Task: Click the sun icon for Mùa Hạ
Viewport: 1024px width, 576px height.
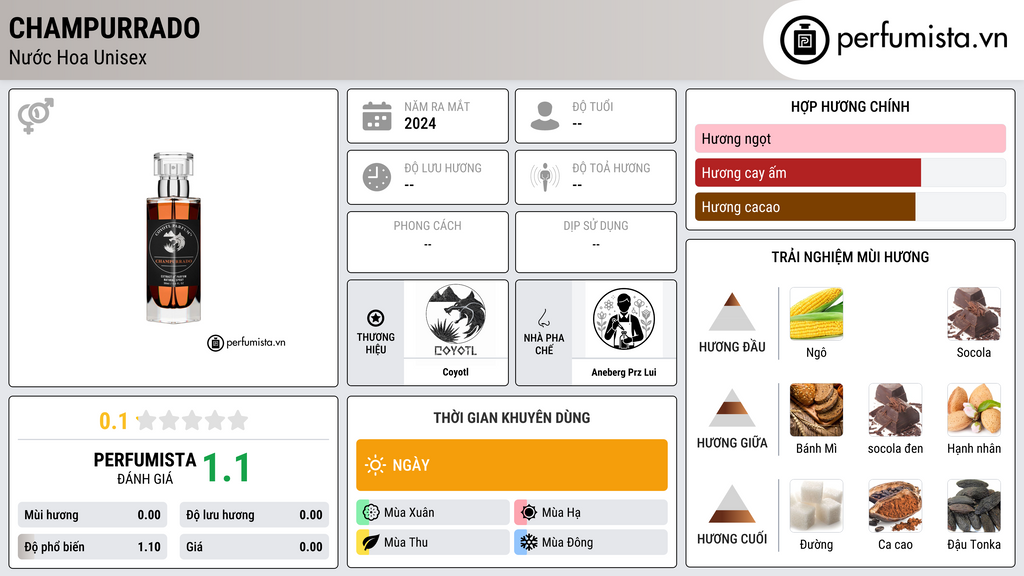Action: (529, 513)
